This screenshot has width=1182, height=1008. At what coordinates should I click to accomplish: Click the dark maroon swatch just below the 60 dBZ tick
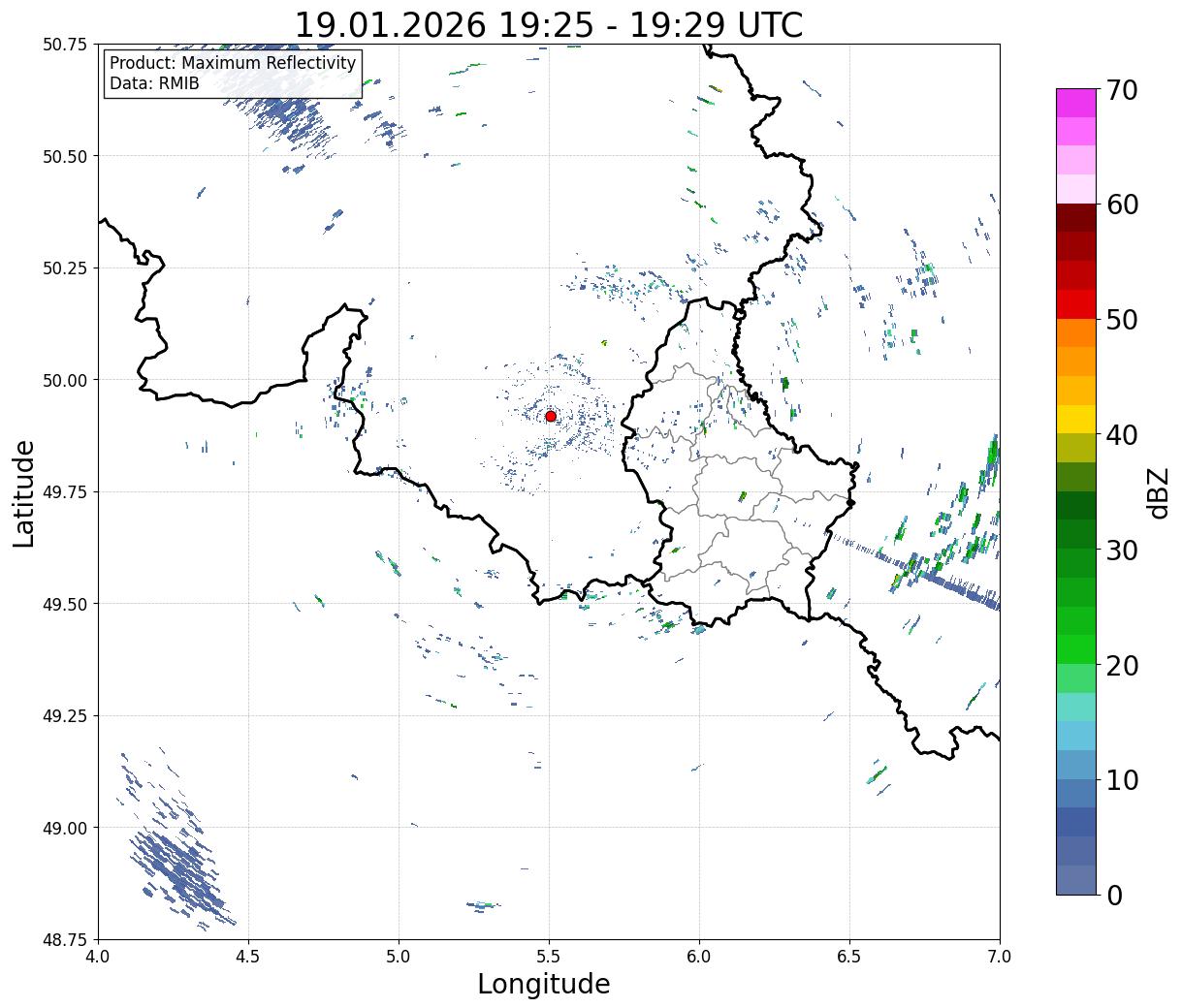tap(1076, 218)
